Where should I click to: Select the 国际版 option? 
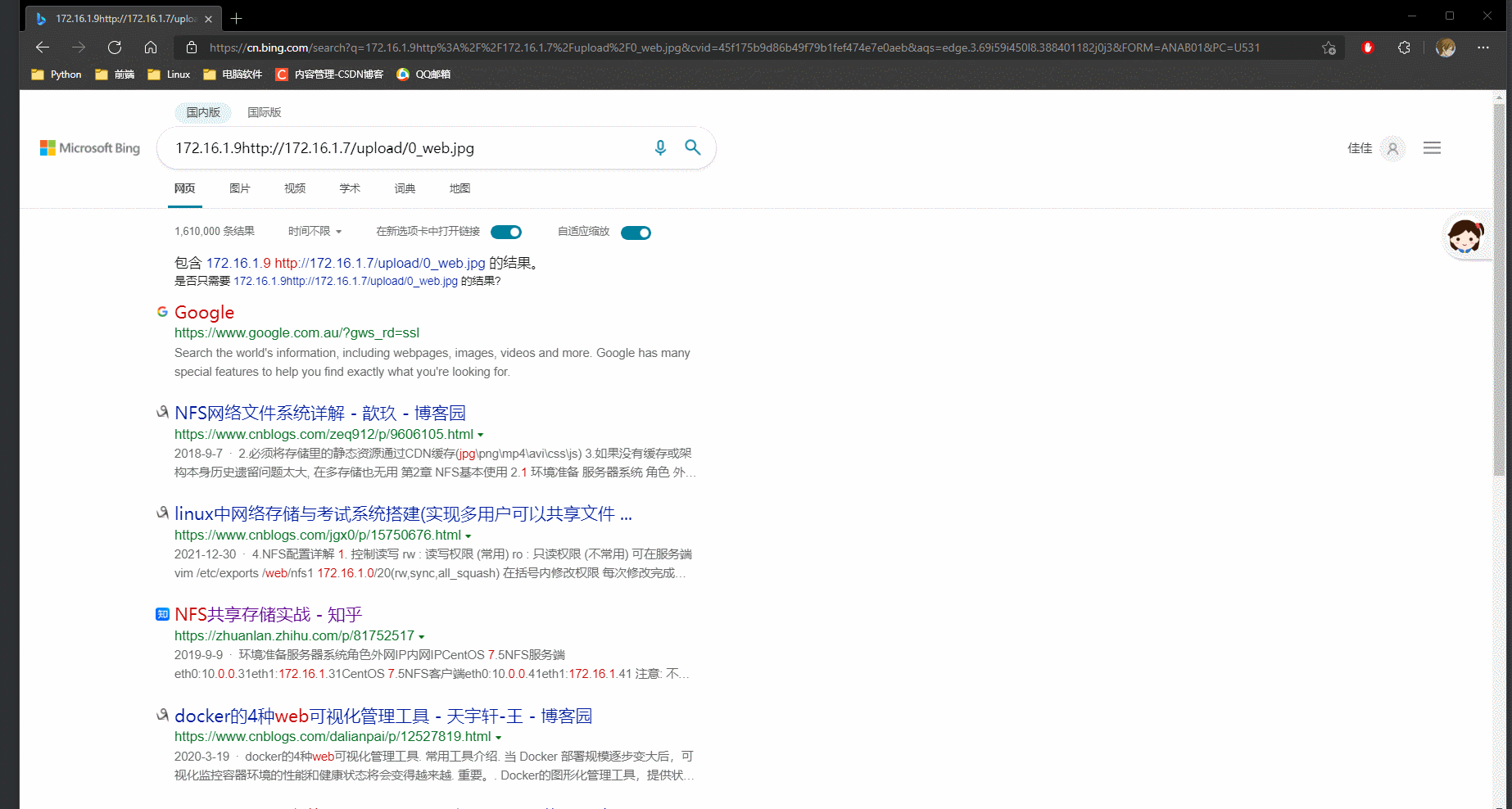coord(265,112)
